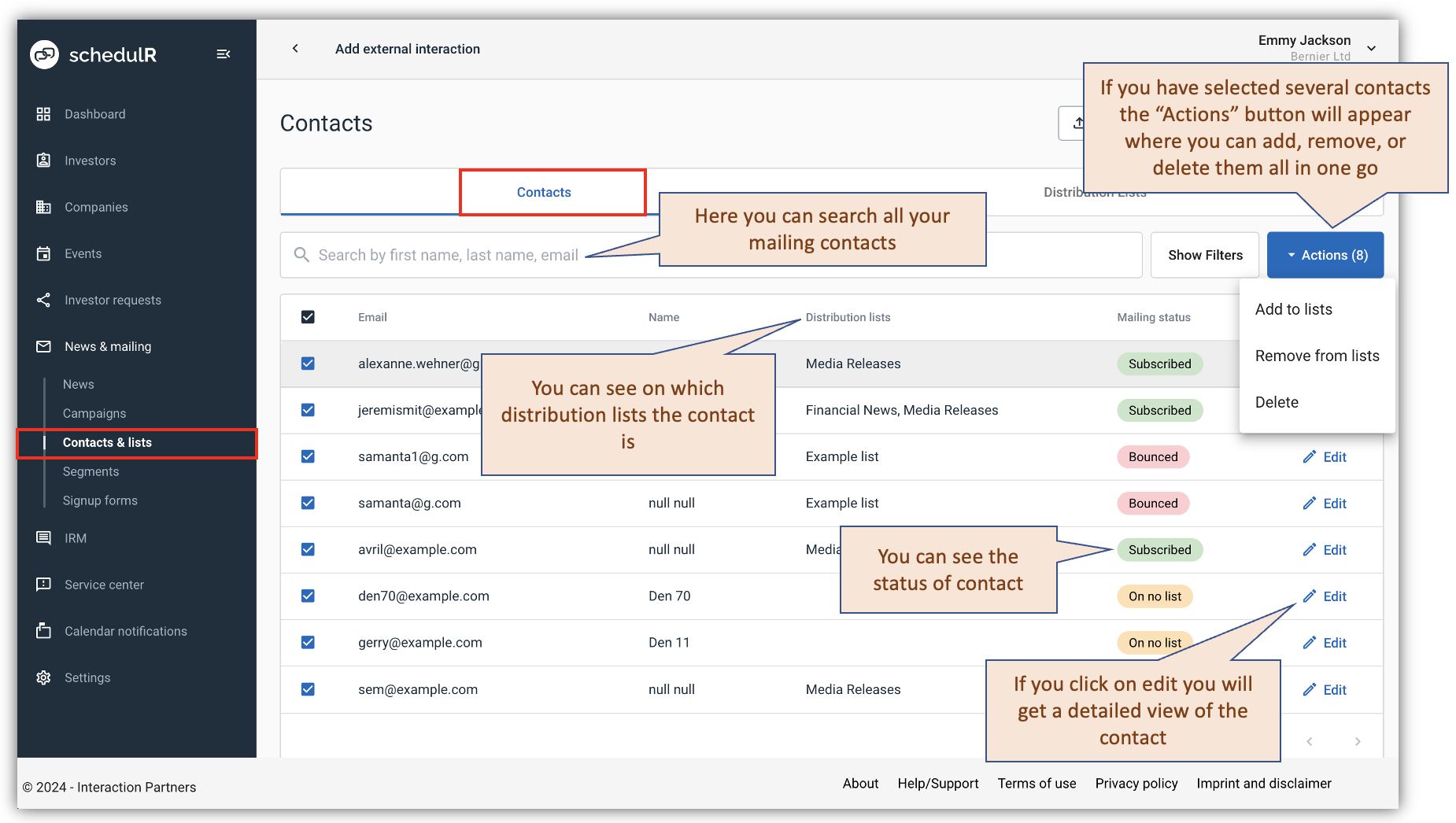
Task: Open the Terms of use link
Action: pyautogui.click(x=1037, y=783)
